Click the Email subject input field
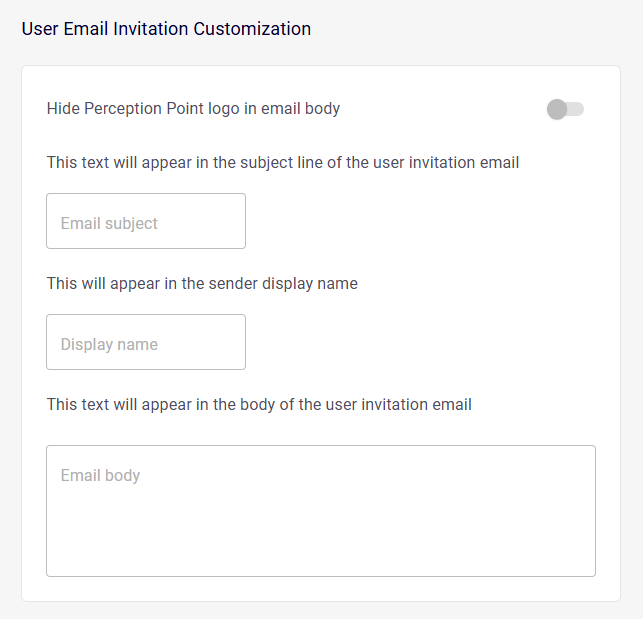Viewport: 643px width, 619px height. click(x=146, y=222)
